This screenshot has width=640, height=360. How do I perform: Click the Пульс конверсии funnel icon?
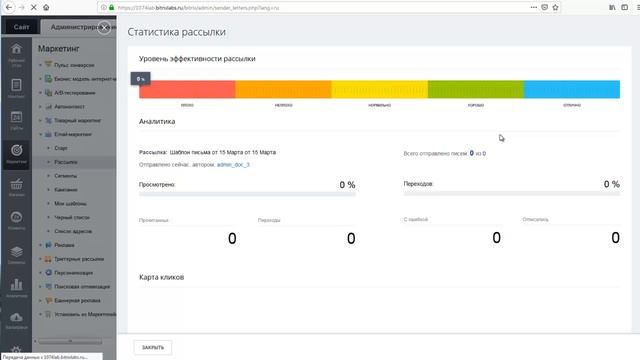pyautogui.click(x=49, y=64)
